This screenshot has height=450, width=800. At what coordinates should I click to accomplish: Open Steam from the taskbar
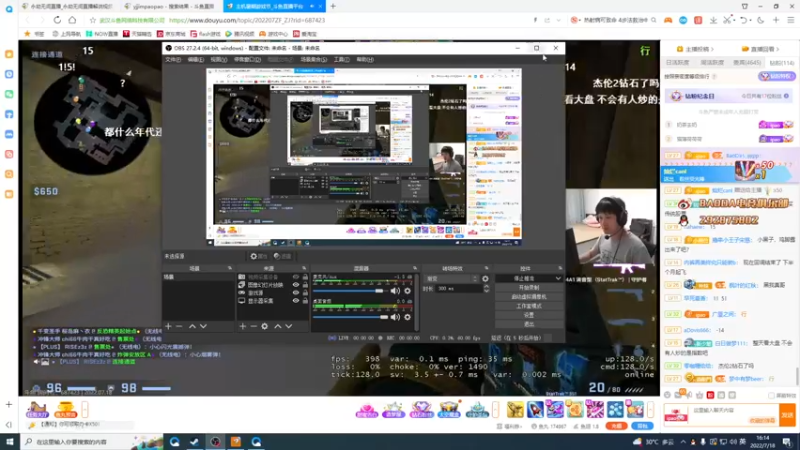(x=194, y=441)
